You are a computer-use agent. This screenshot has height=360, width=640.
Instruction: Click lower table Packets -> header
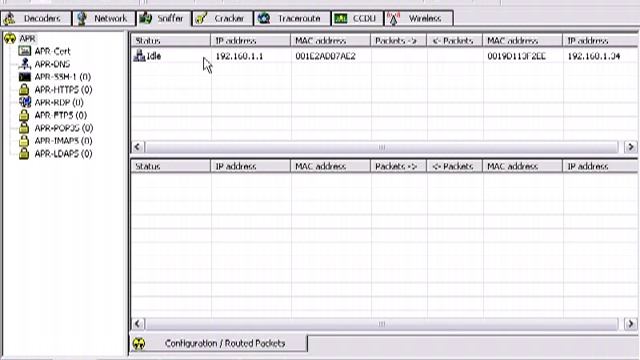click(398, 166)
